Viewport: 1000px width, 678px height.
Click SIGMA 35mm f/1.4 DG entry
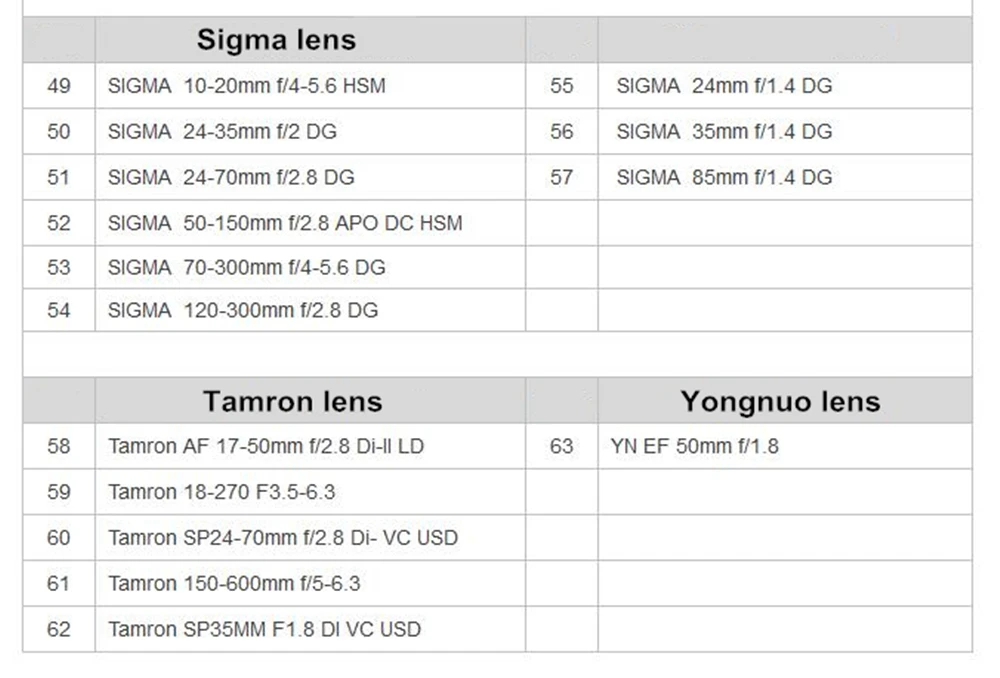click(x=724, y=131)
